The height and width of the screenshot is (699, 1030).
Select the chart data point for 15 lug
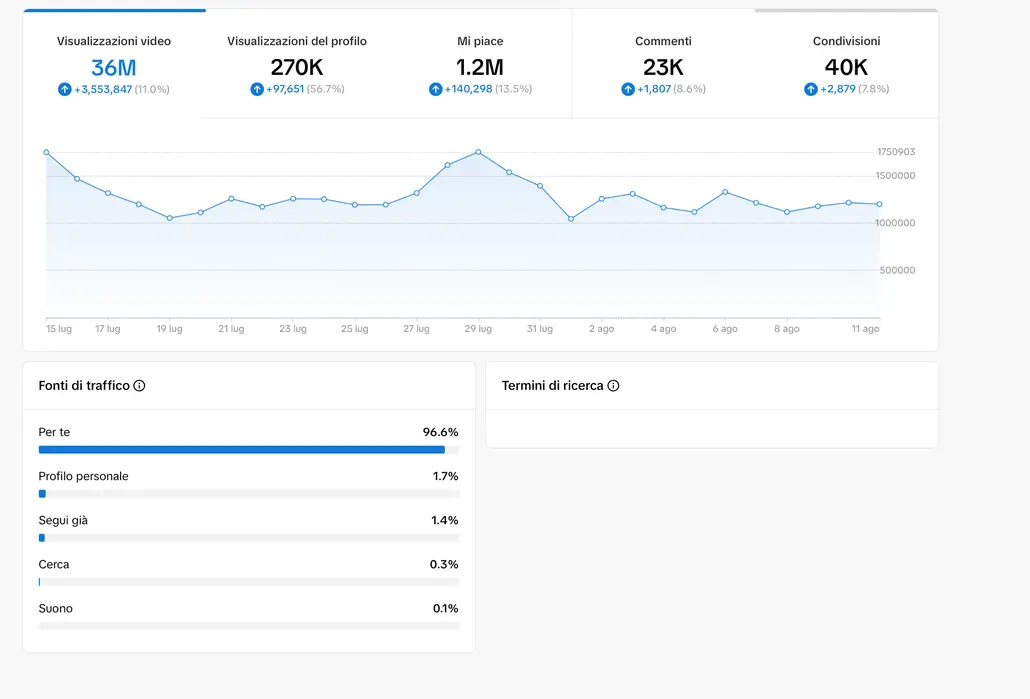(x=46, y=152)
